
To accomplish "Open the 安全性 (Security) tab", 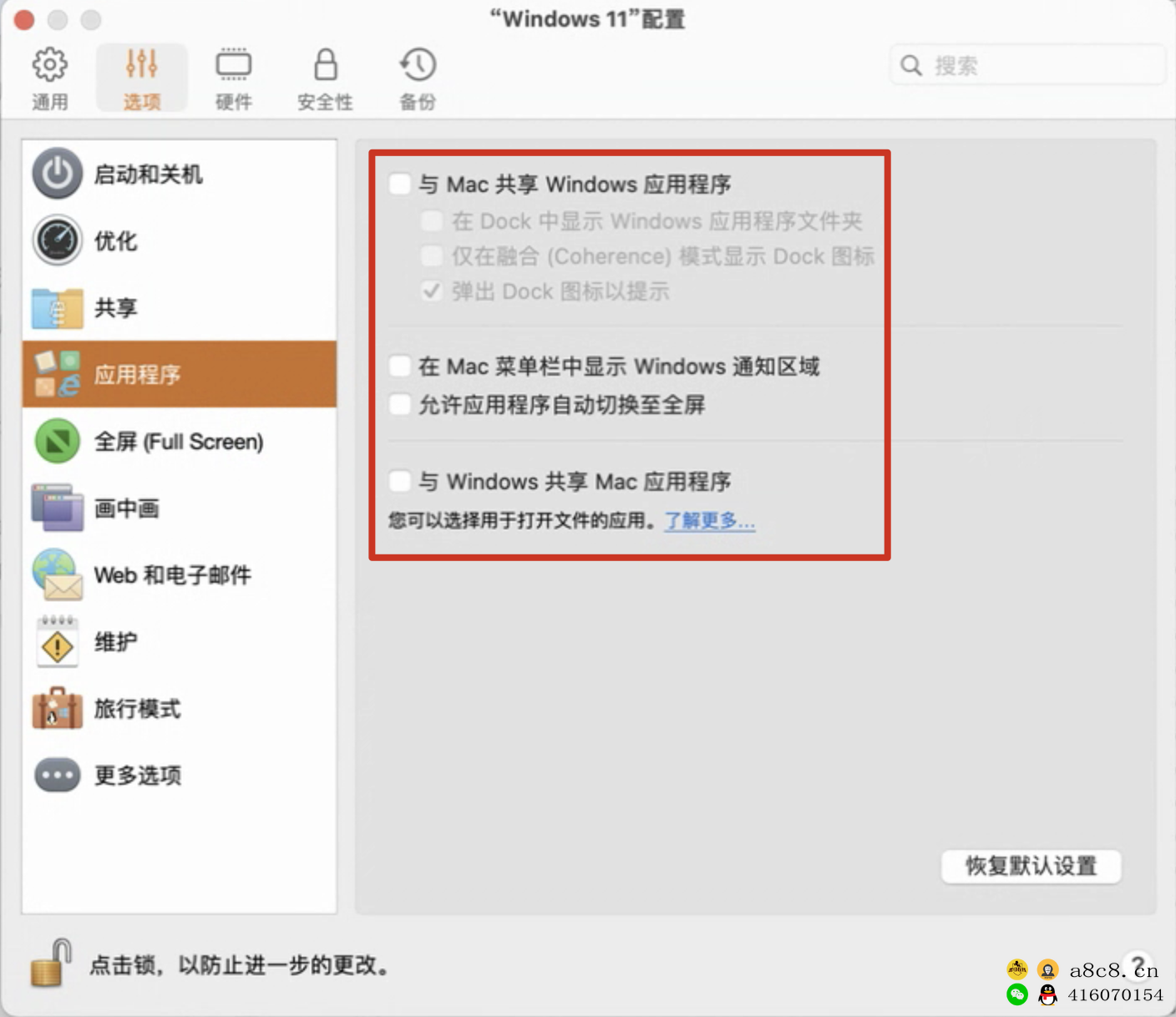I will pyautogui.click(x=326, y=78).
